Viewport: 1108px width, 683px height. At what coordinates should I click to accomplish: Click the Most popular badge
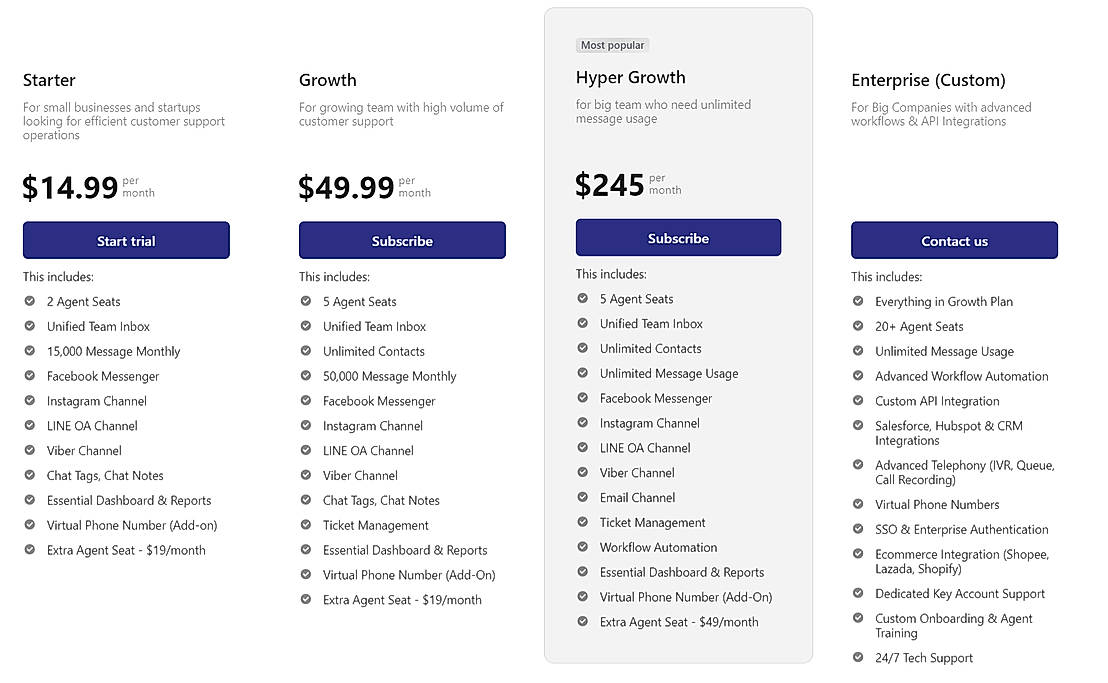pos(613,45)
